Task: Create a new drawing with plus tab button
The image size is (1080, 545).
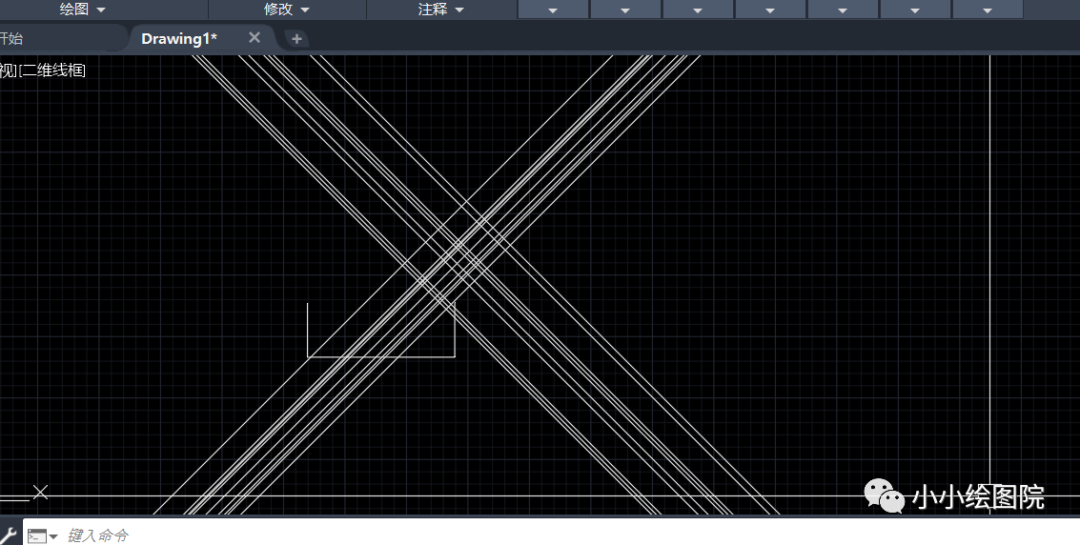Action: click(297, 38)
